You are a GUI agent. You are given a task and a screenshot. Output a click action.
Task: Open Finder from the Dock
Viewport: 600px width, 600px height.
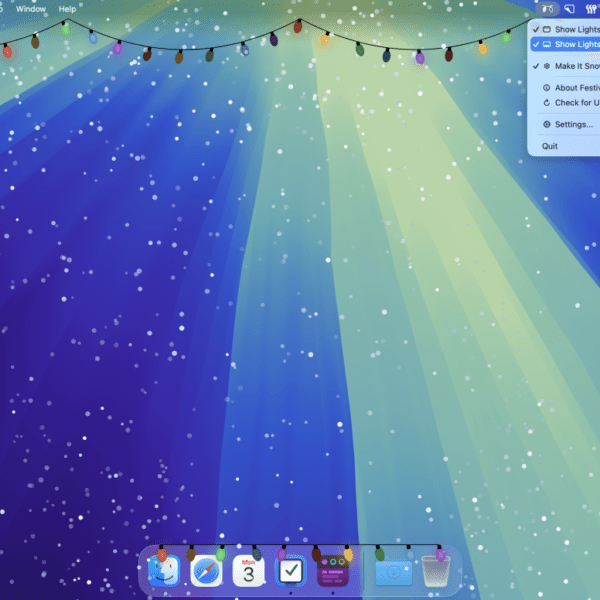pyautogui.click(x=164, y=571)
